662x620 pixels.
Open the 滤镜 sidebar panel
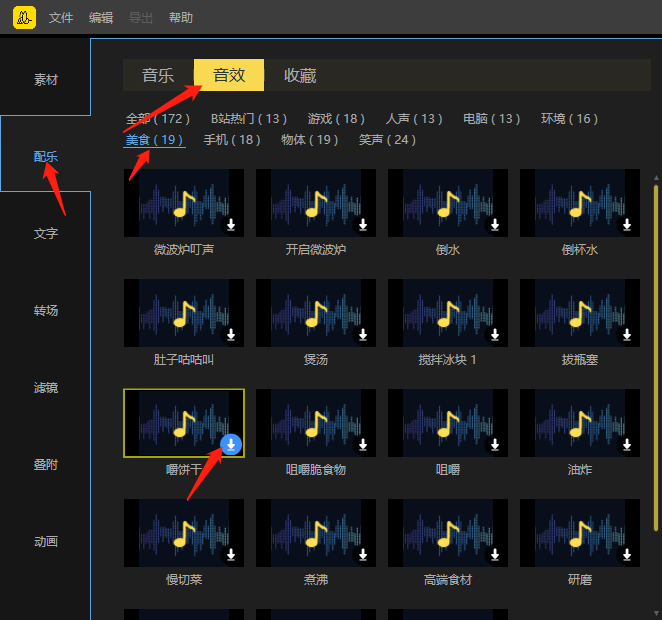pos(46,387)
